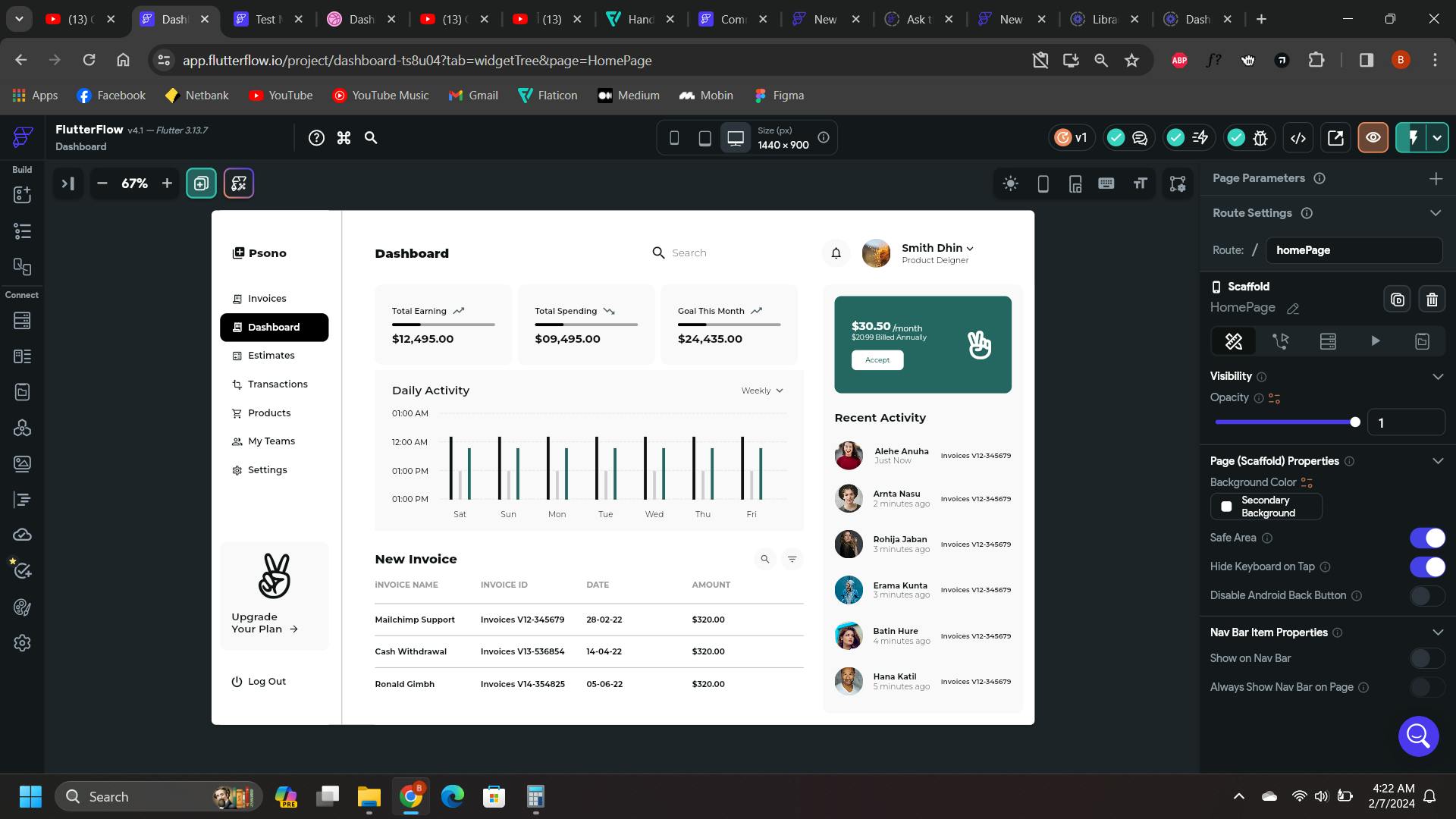Image resolution: width=1456 pixels, height=819 pixels.
Task: Disable Hide Keyboard on Tap switch
Action: click(1426, 566)
